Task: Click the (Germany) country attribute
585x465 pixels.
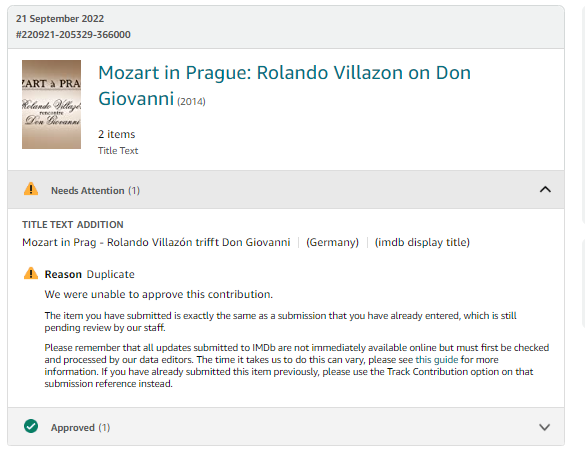Action: [x=332, y=243]
